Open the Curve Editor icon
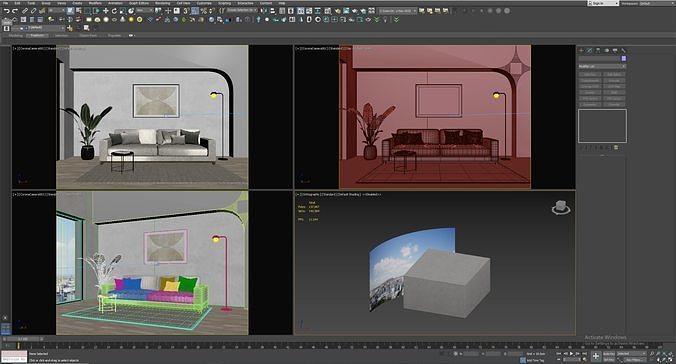This screenshot has width=676, height=364. tap(309, 11)
